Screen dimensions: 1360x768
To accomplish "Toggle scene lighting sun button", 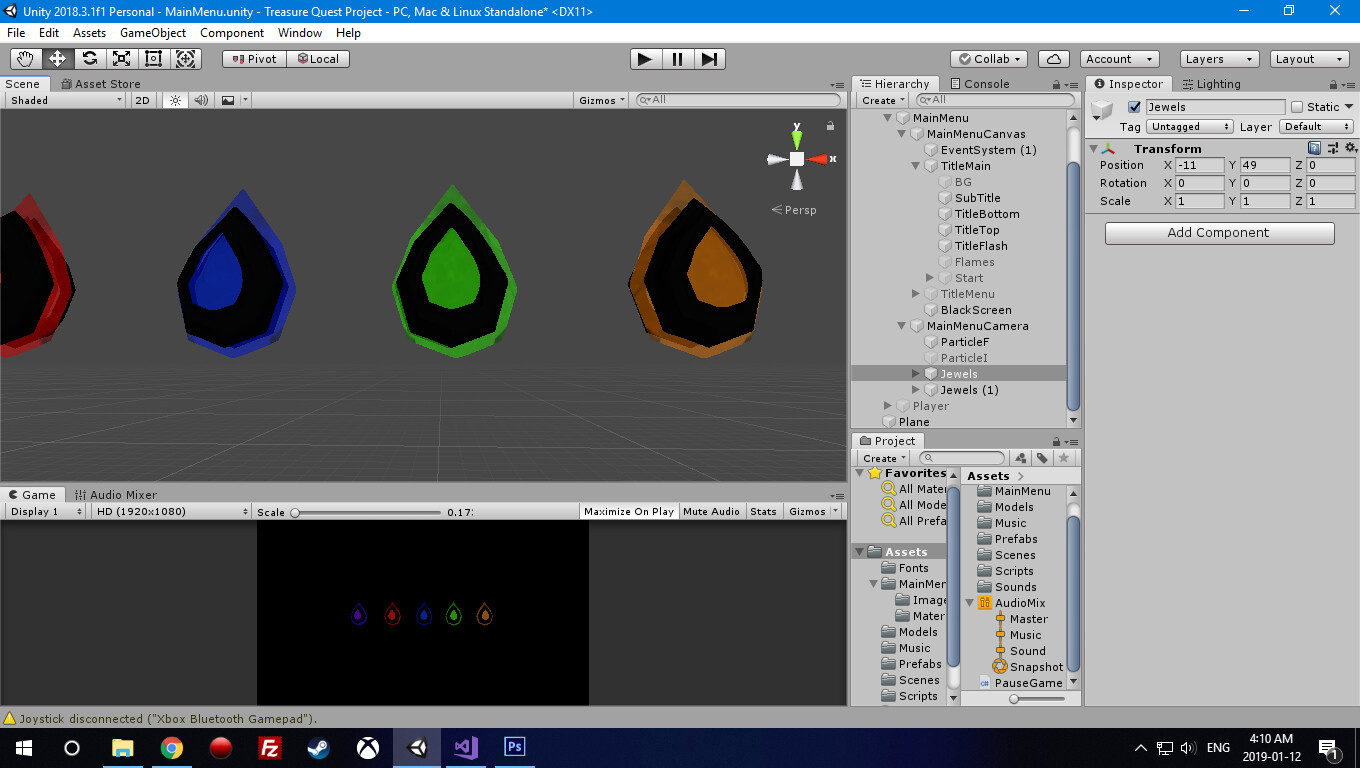I will point(175,100).
